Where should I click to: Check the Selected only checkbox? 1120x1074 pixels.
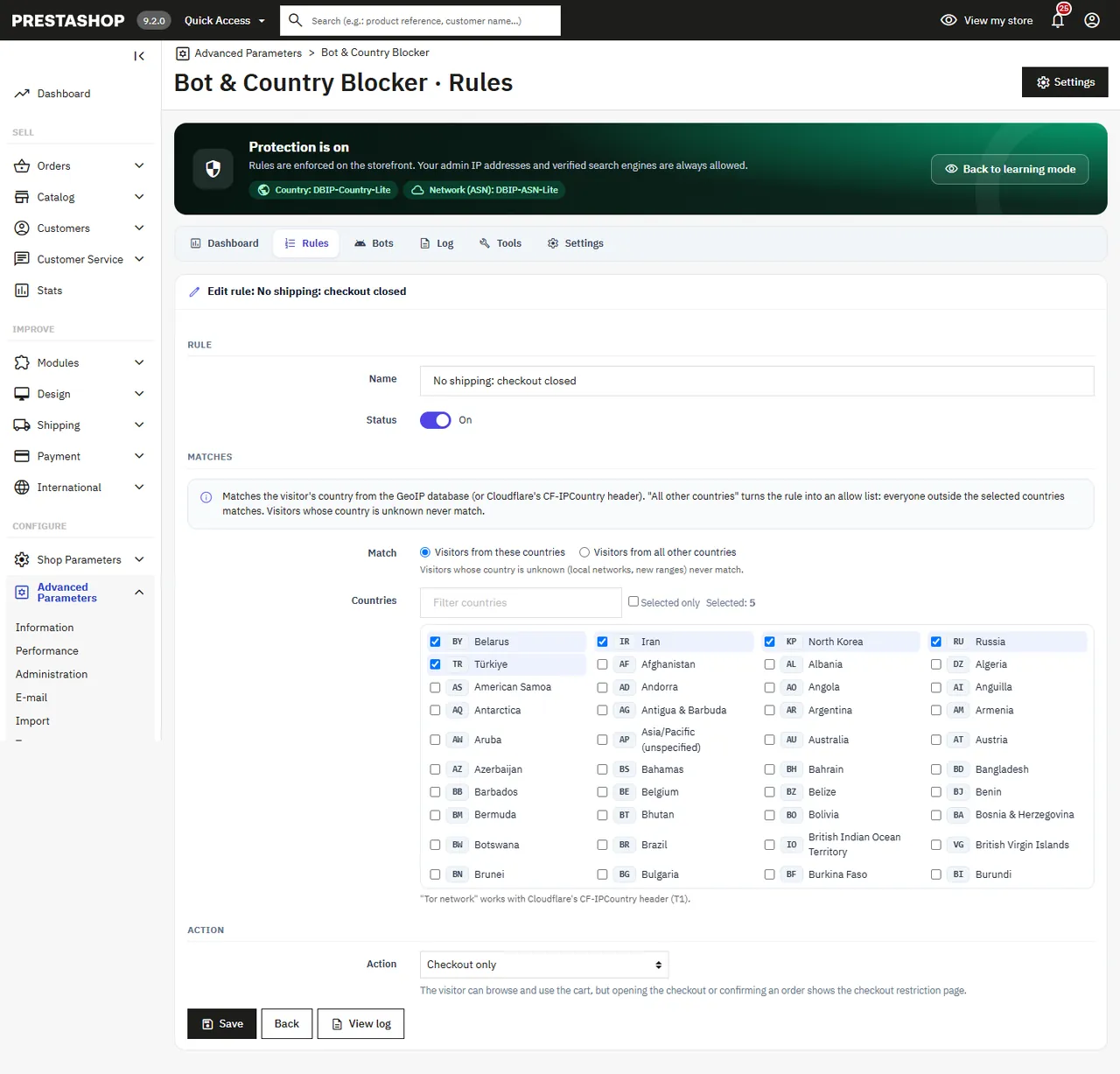coord(633,601)
